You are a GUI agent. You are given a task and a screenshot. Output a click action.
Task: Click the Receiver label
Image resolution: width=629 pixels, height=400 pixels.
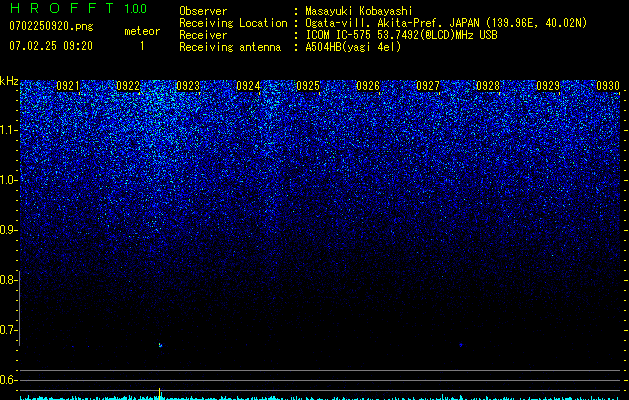pos(203,35)
